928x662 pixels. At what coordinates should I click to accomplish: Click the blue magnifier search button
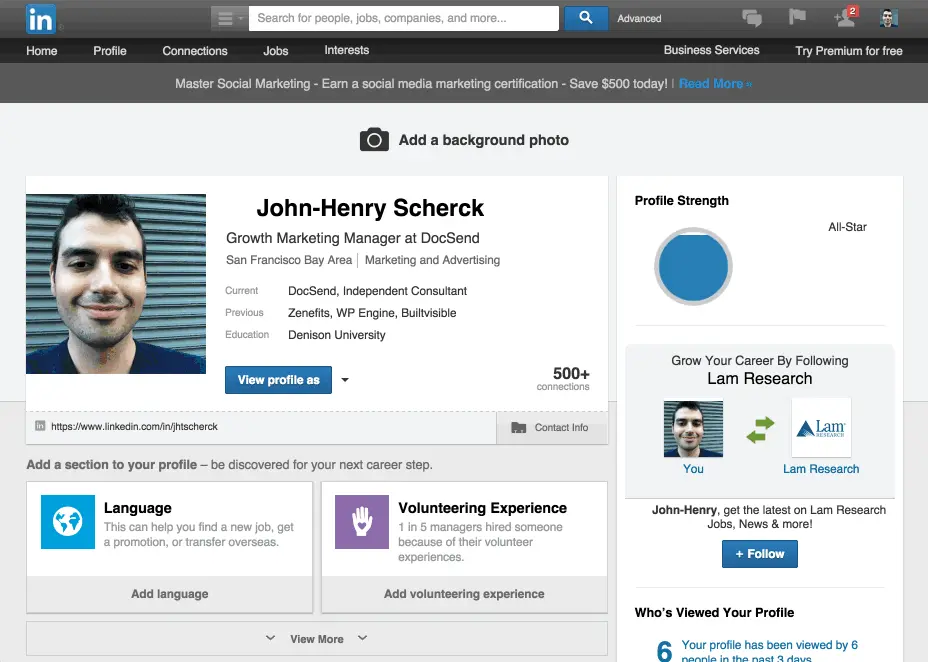585,18
